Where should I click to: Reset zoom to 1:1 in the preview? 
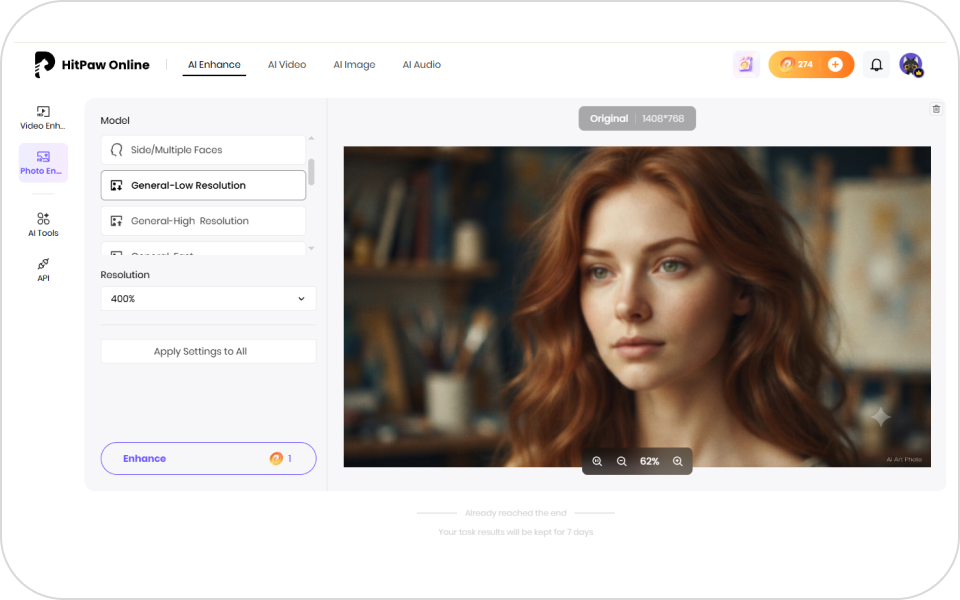pos(597,461)
